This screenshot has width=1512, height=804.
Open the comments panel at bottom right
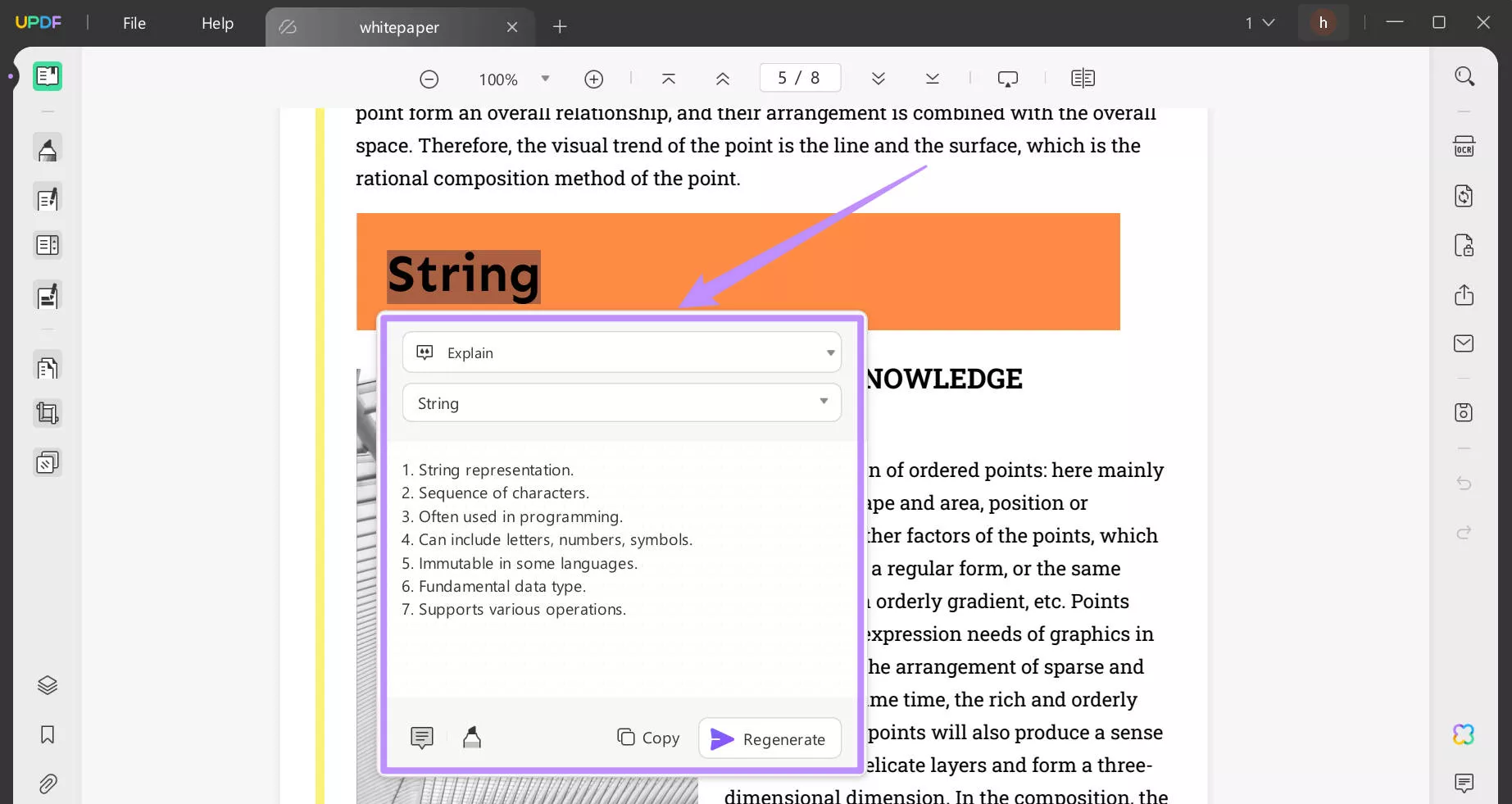click(1464, 783)
